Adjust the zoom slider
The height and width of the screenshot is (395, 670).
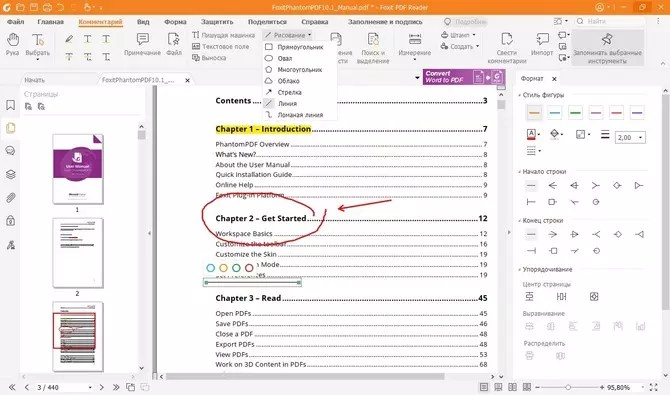click(x=568, y=387)
